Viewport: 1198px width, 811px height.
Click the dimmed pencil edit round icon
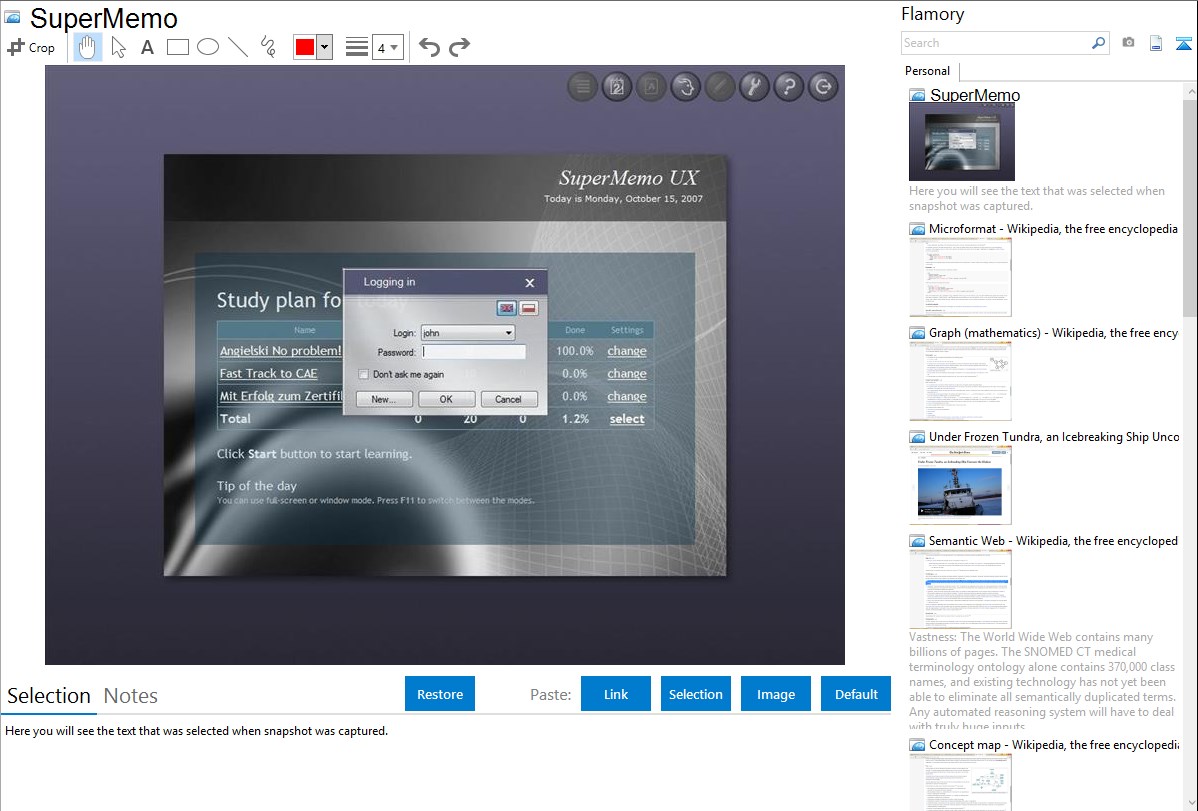point(720,87)
